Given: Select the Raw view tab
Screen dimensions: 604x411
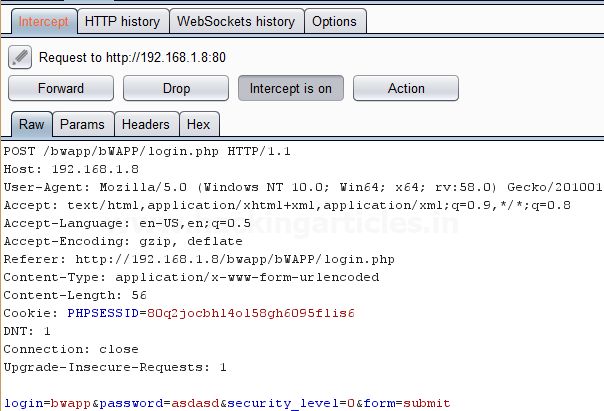Looking at the screenshot, I should click(x=32, y=124).
